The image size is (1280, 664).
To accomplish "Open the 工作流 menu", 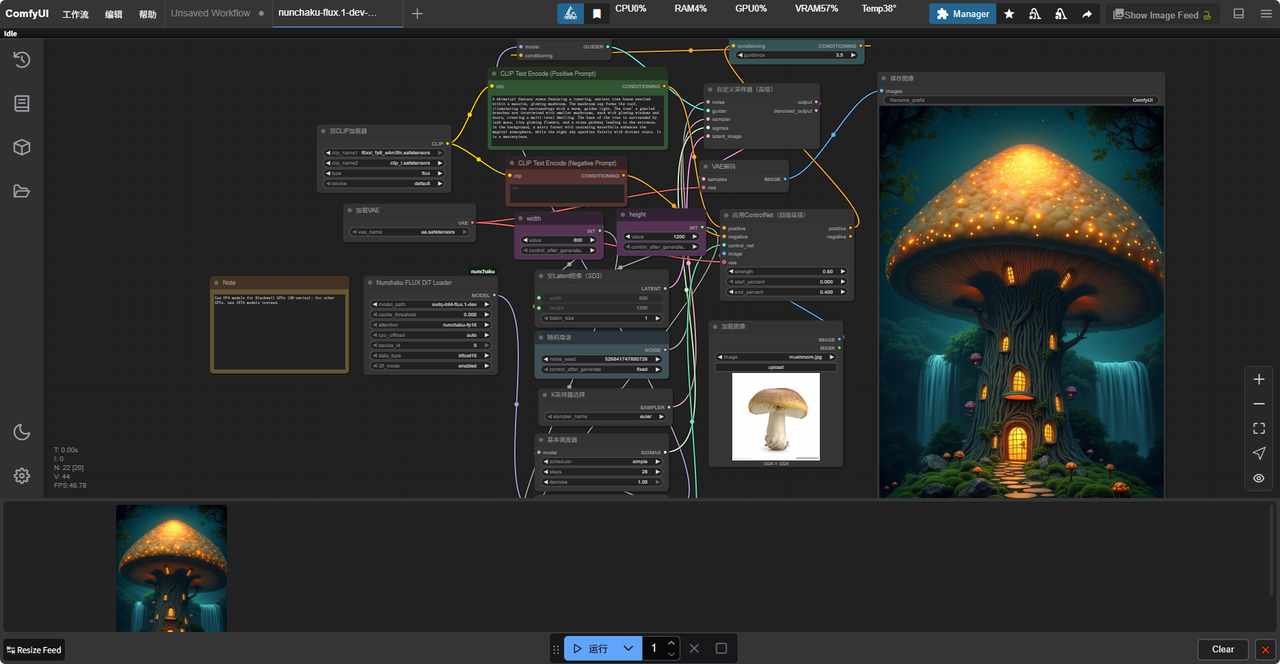I will [x=76, y=14].
